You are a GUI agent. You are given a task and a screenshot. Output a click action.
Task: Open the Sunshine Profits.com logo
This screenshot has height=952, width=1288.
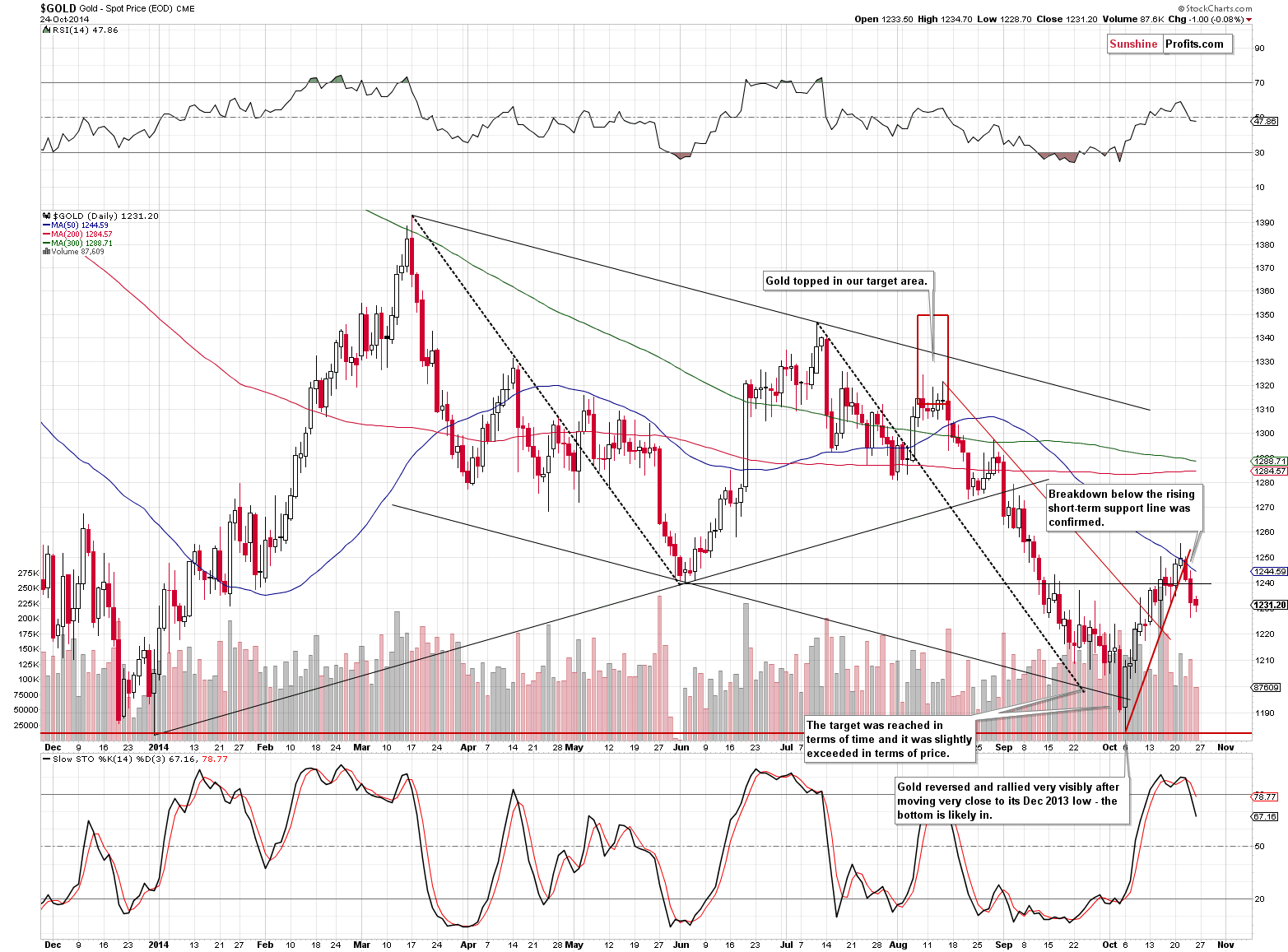pyautogui.click(x=1169, y=44)
